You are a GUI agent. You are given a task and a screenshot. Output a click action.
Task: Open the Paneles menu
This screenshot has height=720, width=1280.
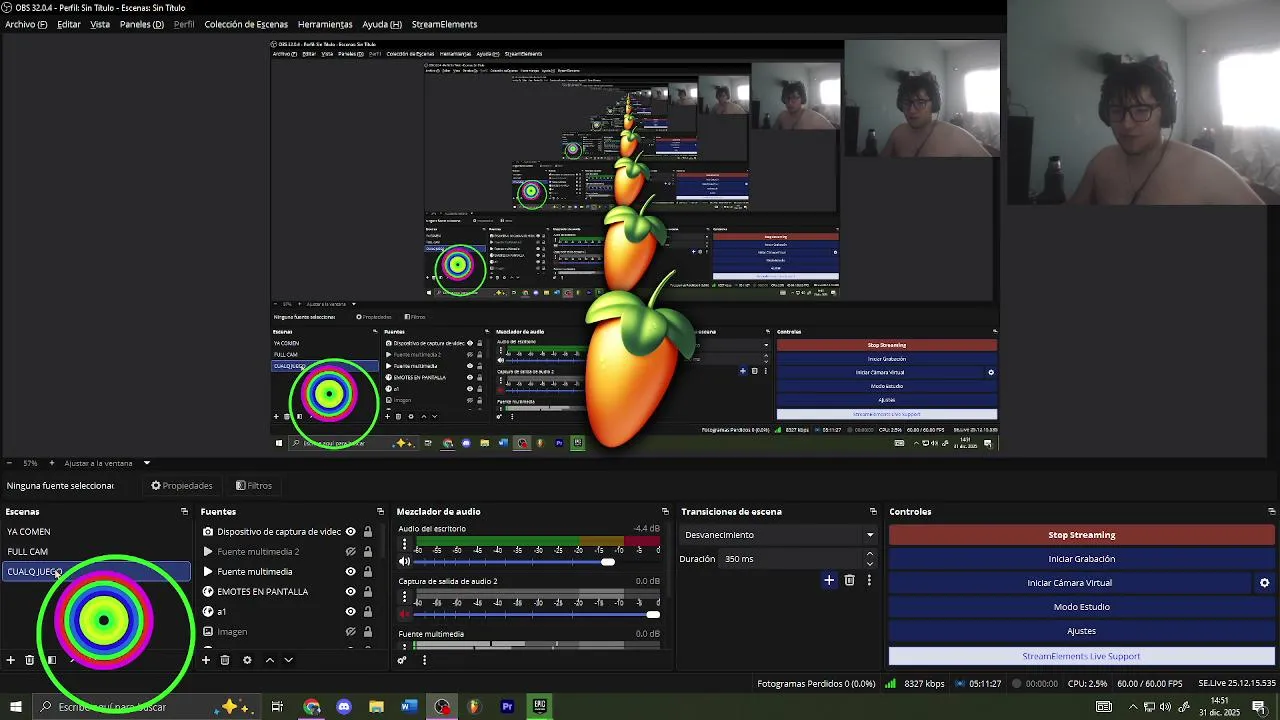coord(142,24)
